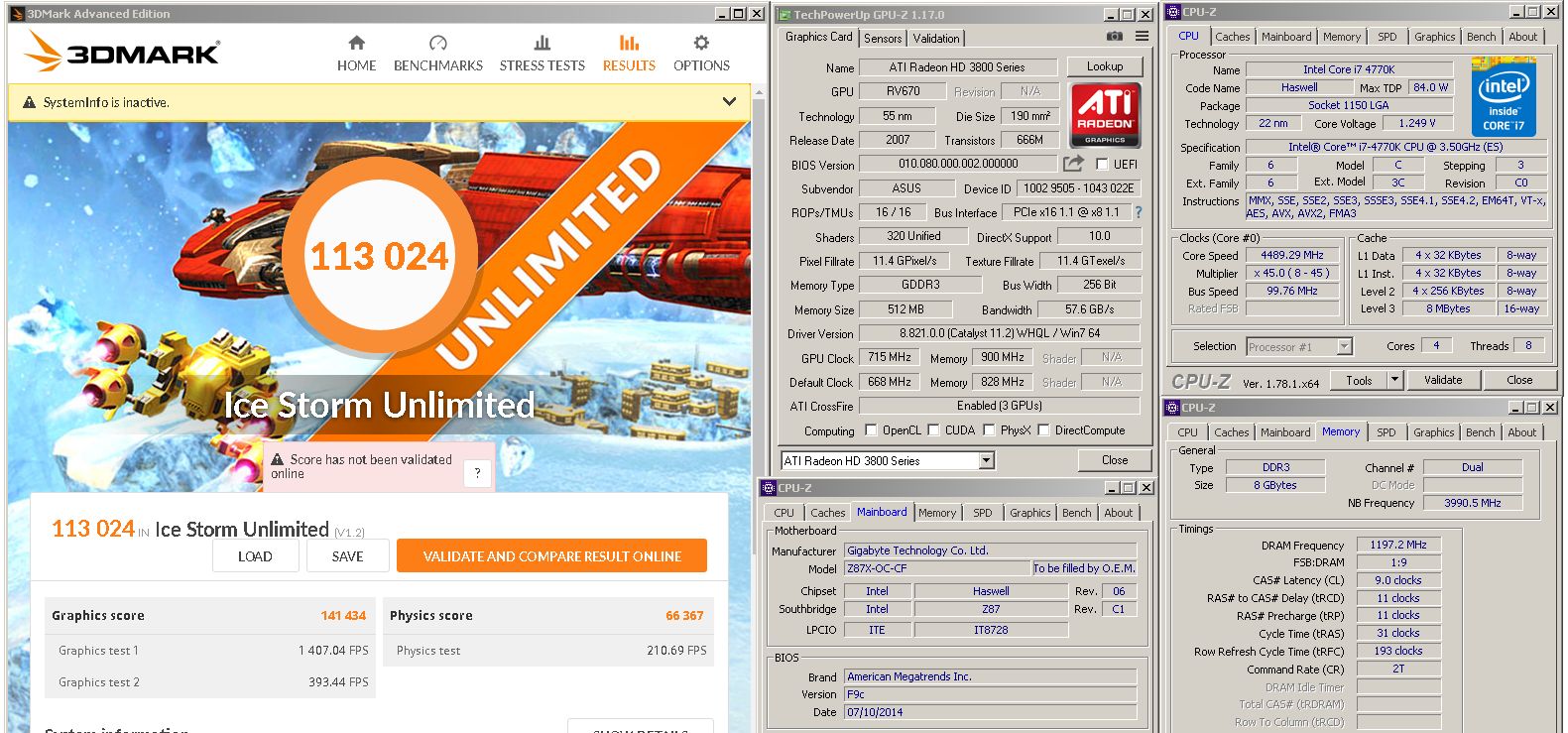The height and width of the screenshot is (733, 1568).
Task: Click the 3DMark Advanced Edition title bar icon
Action: point(17,14)
